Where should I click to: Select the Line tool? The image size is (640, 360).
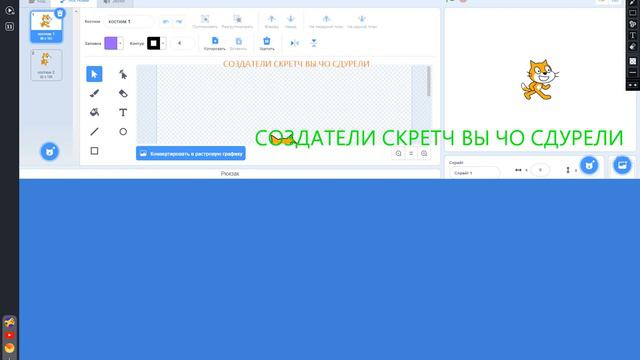click(x=94, y=131)
